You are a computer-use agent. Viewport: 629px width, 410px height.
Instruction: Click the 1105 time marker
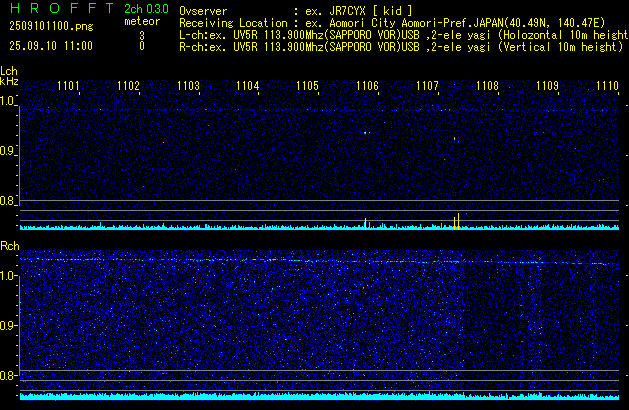(307, 86)
